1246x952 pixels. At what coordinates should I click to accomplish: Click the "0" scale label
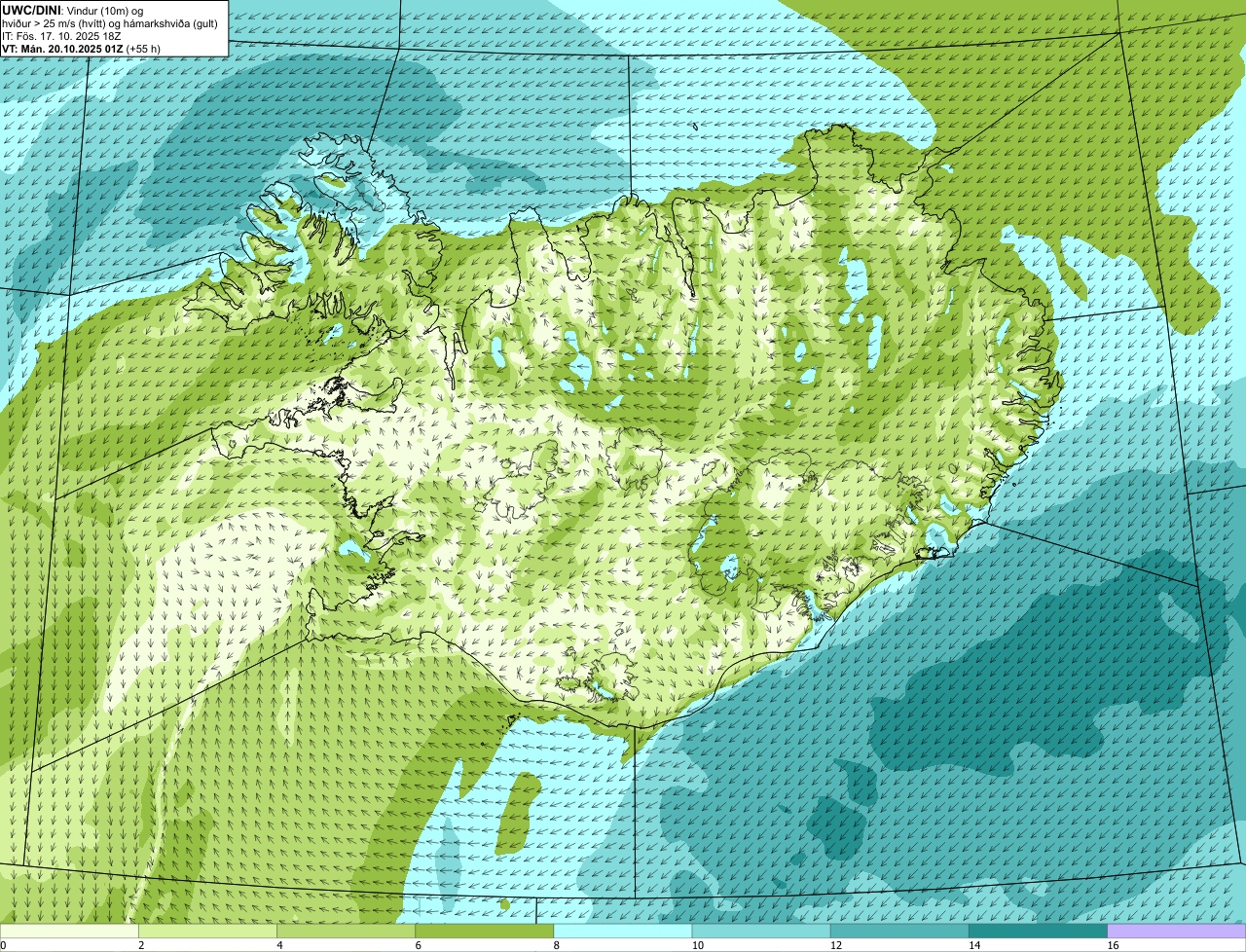(3, 945)
